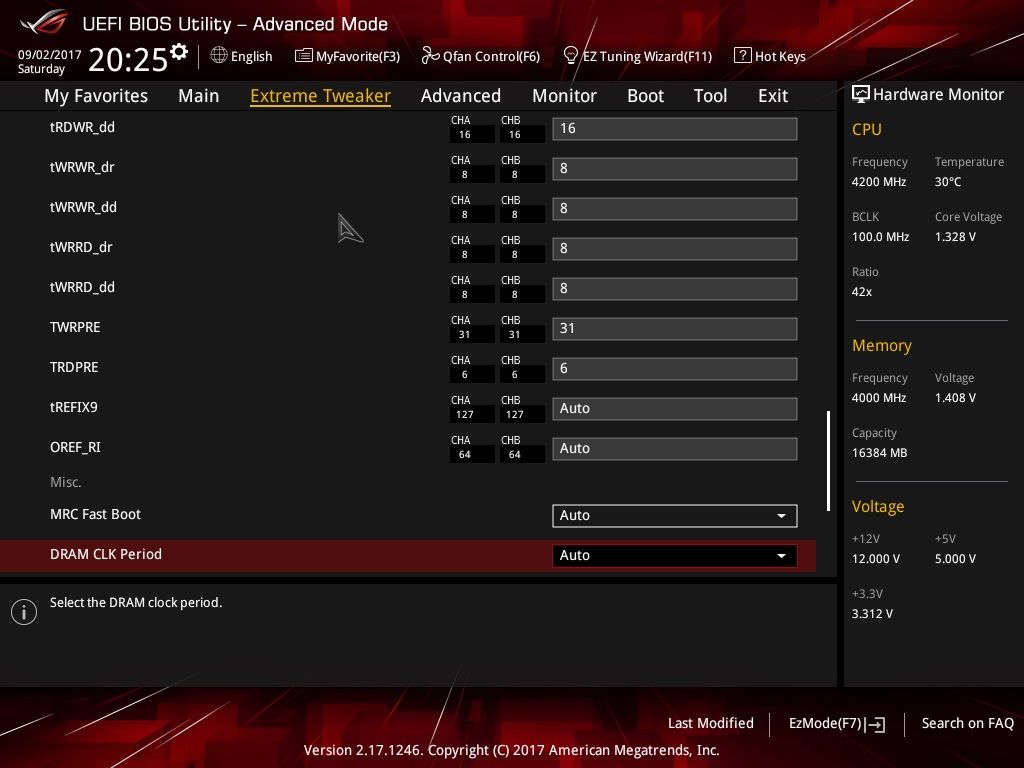Viewport: 1024px width, 768px height.
Task: Click the settings list scrollbar
Action: (x=828, y=460)
